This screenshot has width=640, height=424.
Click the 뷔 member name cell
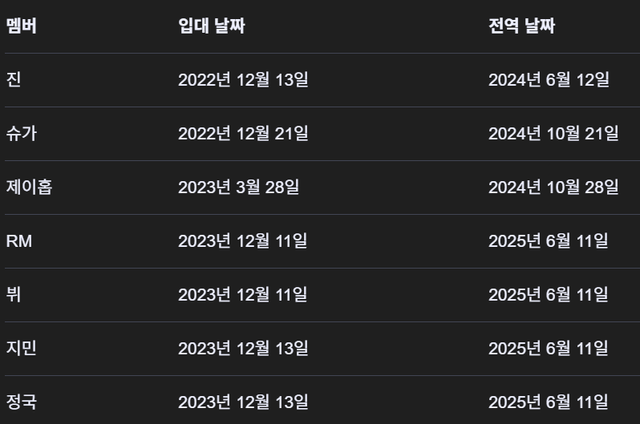[x=13, y=295]
